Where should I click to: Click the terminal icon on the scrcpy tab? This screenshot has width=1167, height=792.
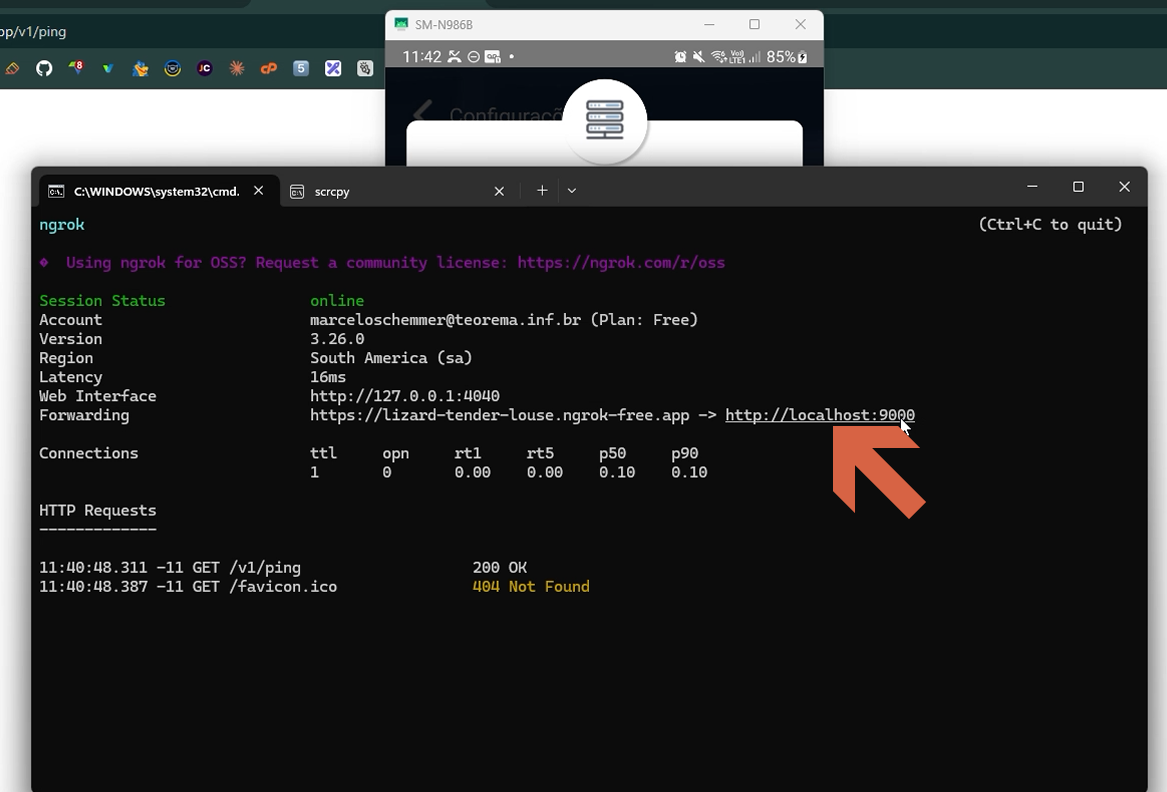click(x=297, y=191)
